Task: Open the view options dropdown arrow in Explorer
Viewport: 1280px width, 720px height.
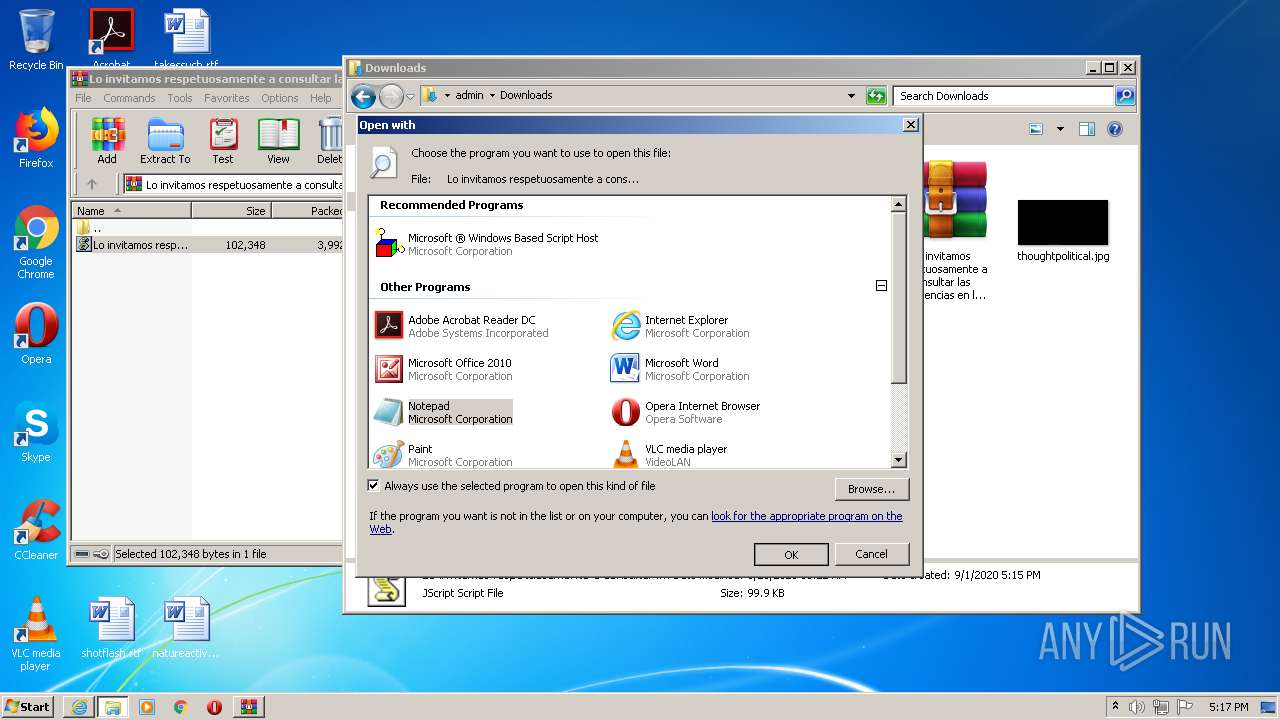Action: pos(1060,129)
